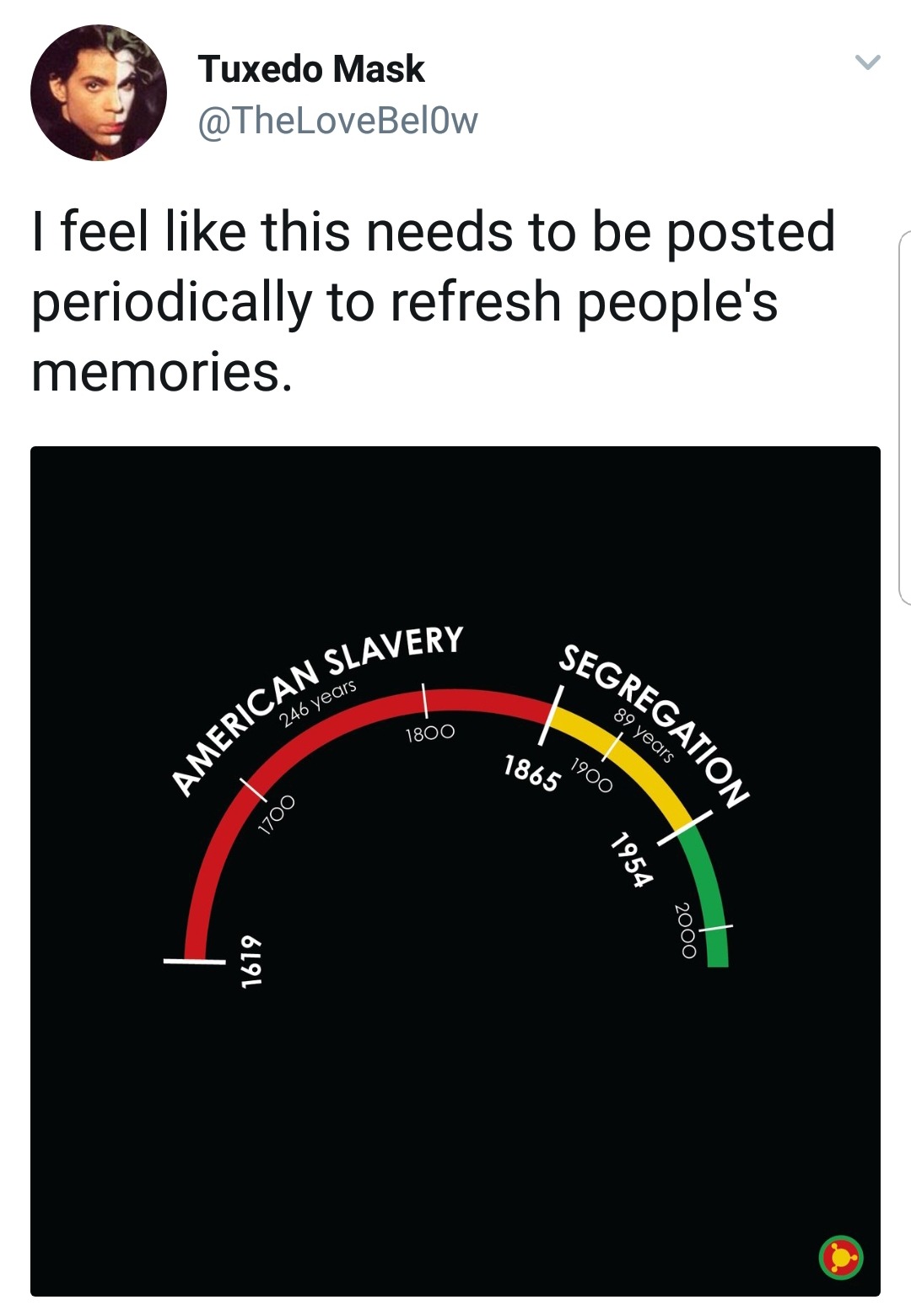Expand the tweet options chevron
Screen dimensions: 911x1316
coord(868,62)
